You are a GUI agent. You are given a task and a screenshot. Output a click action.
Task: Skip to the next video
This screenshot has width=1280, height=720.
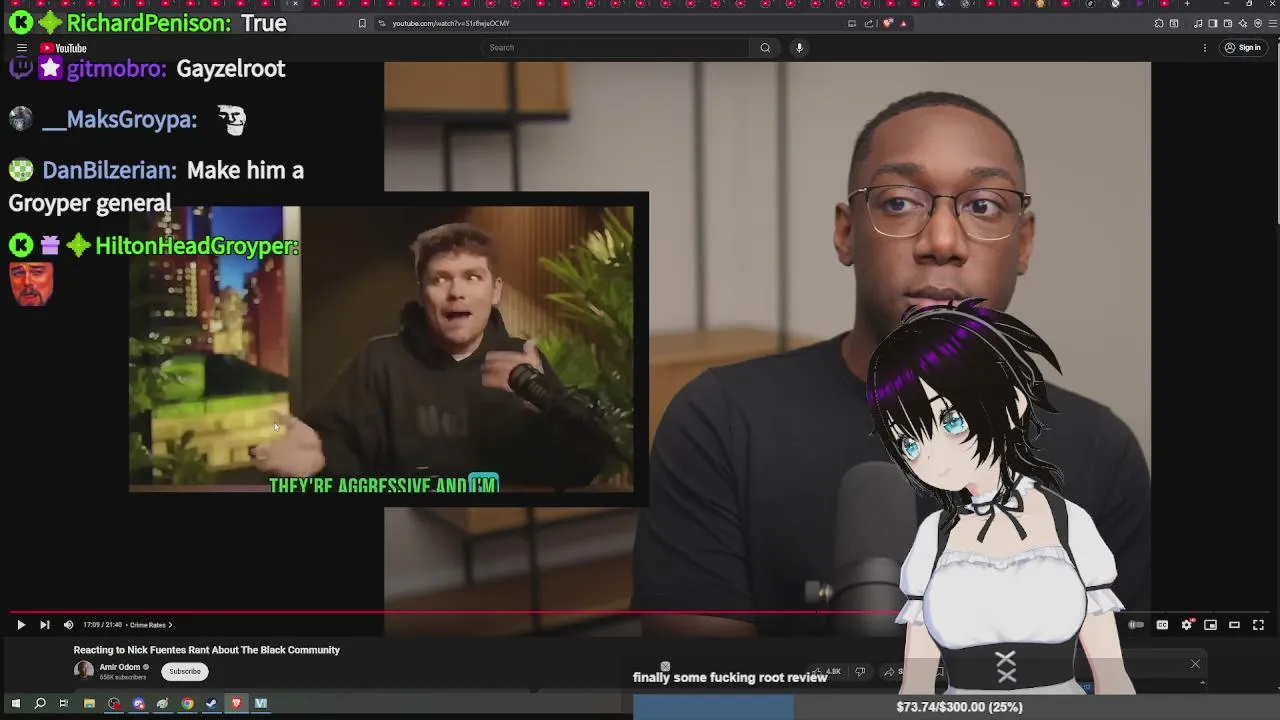(44, 625)
